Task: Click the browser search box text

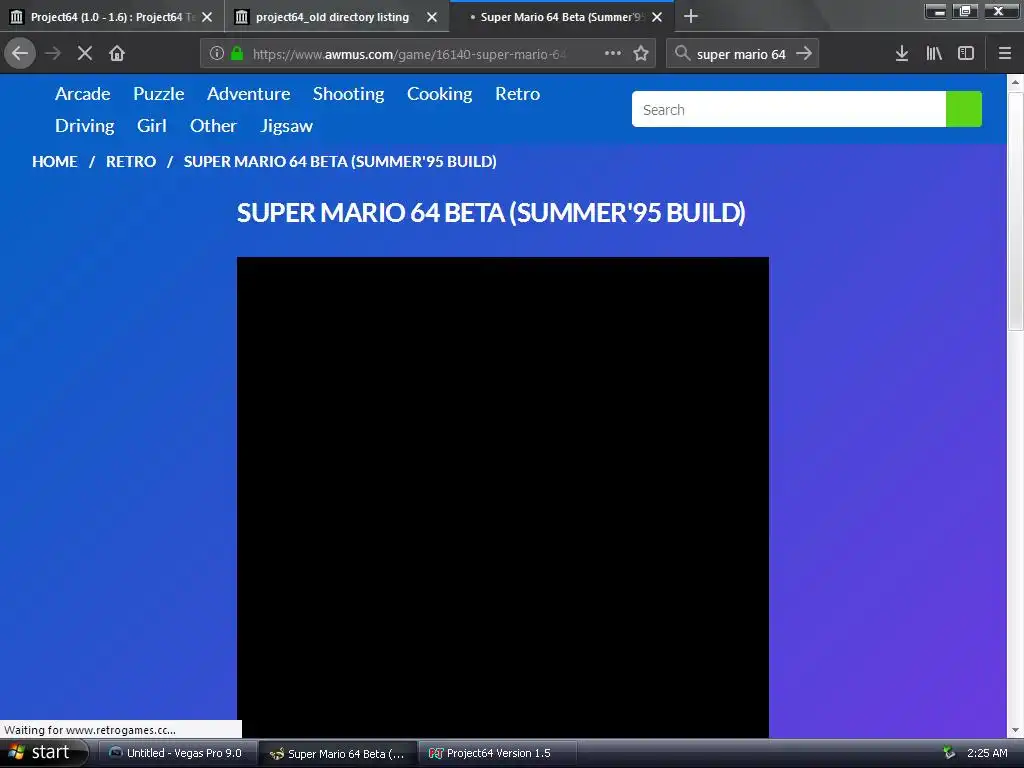Action: pos(741,54)
